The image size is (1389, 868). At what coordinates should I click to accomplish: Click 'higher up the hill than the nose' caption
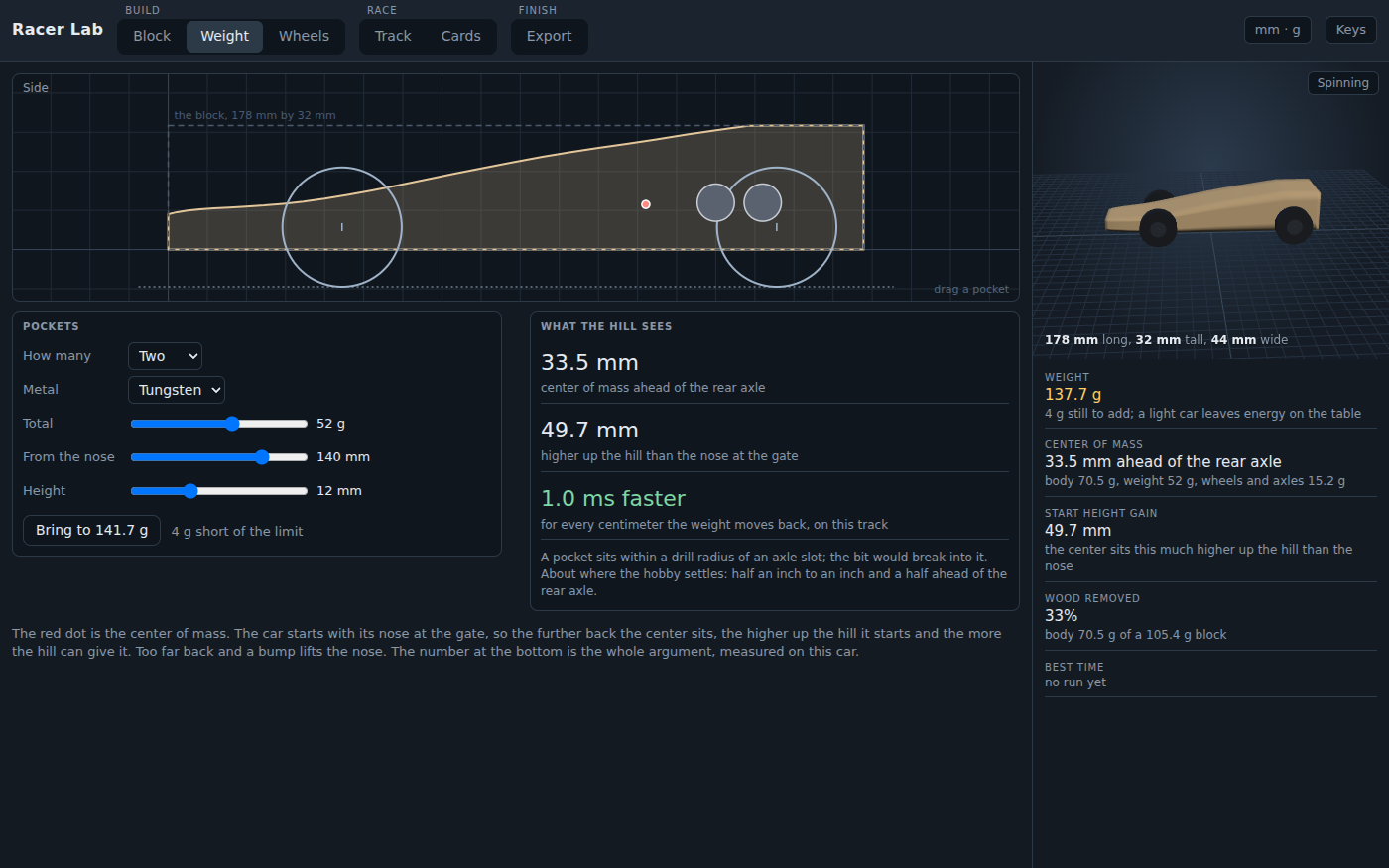pyautogui.click(x=670, y=456)
